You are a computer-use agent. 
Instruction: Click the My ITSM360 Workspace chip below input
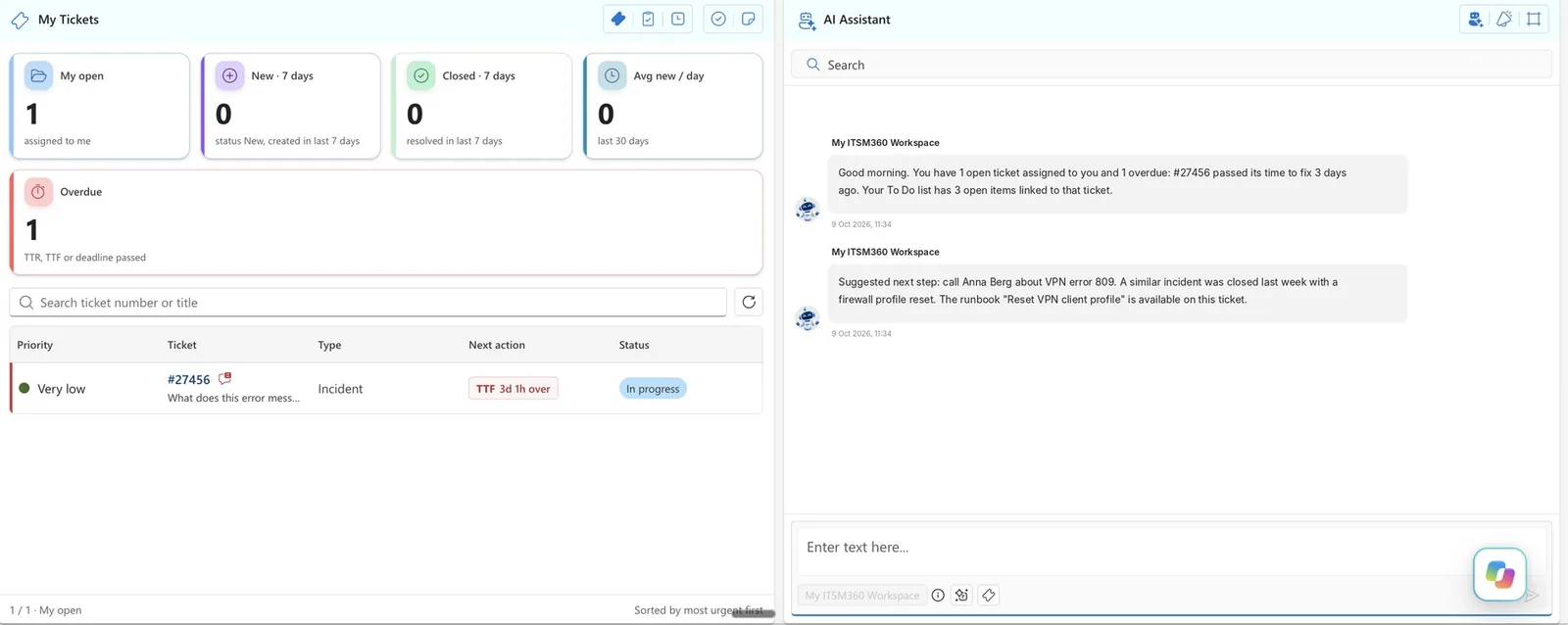coord(862,595)
